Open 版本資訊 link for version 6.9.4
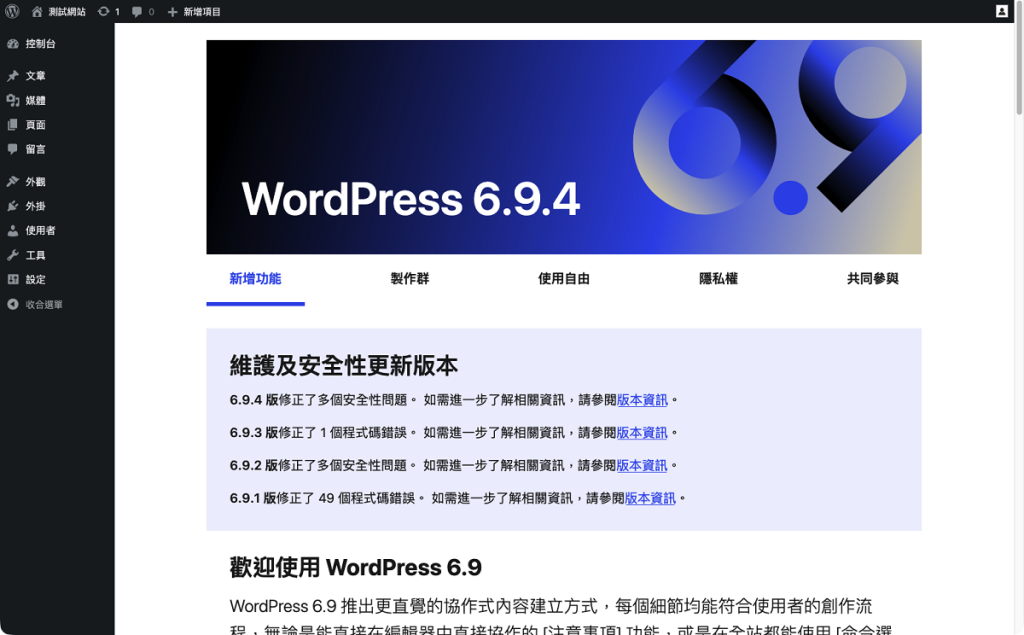 click(642, 400)
